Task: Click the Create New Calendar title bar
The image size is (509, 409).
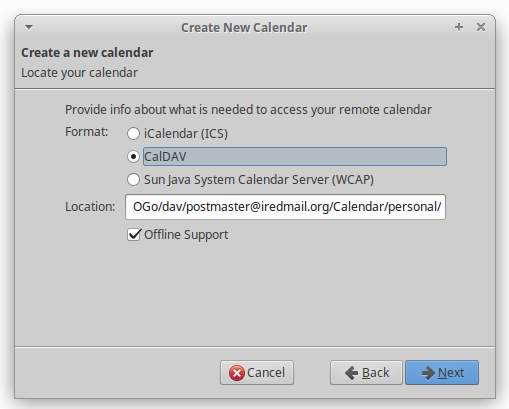Action: tap(244, 28)
